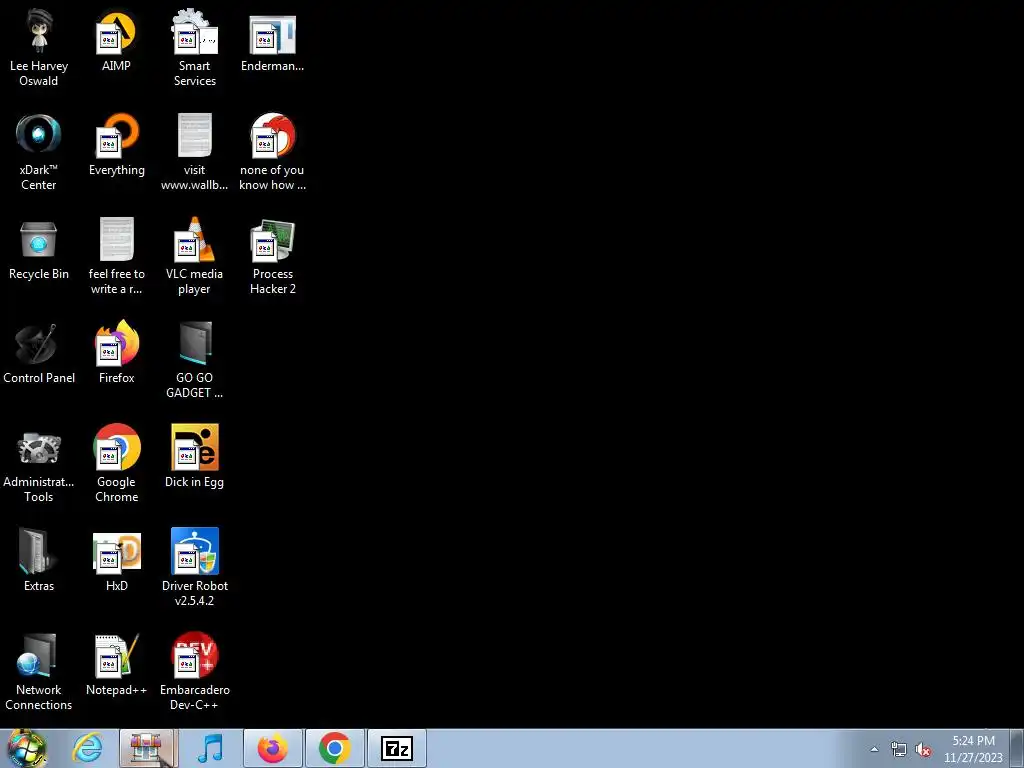Click the network status tray icon
Screen dimensions: 1024x768
(899, 749)
